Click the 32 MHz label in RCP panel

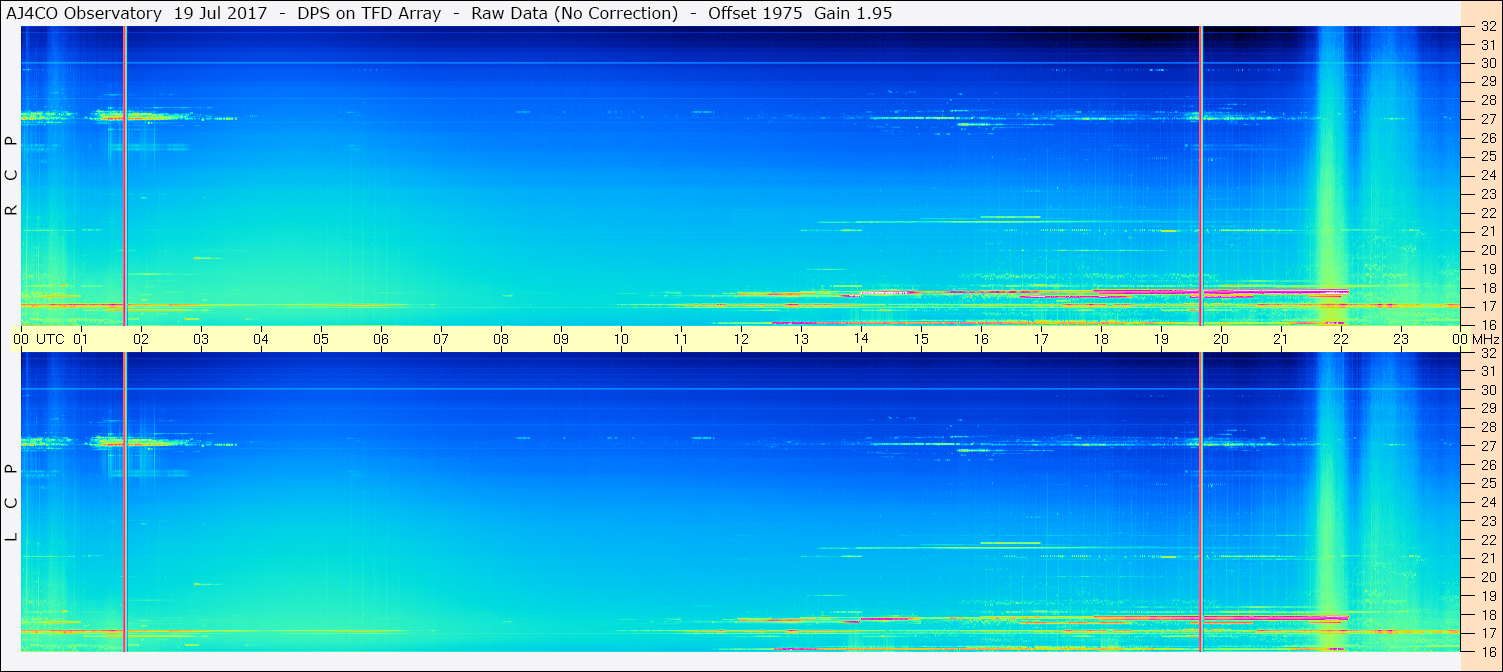[1488, 27]
